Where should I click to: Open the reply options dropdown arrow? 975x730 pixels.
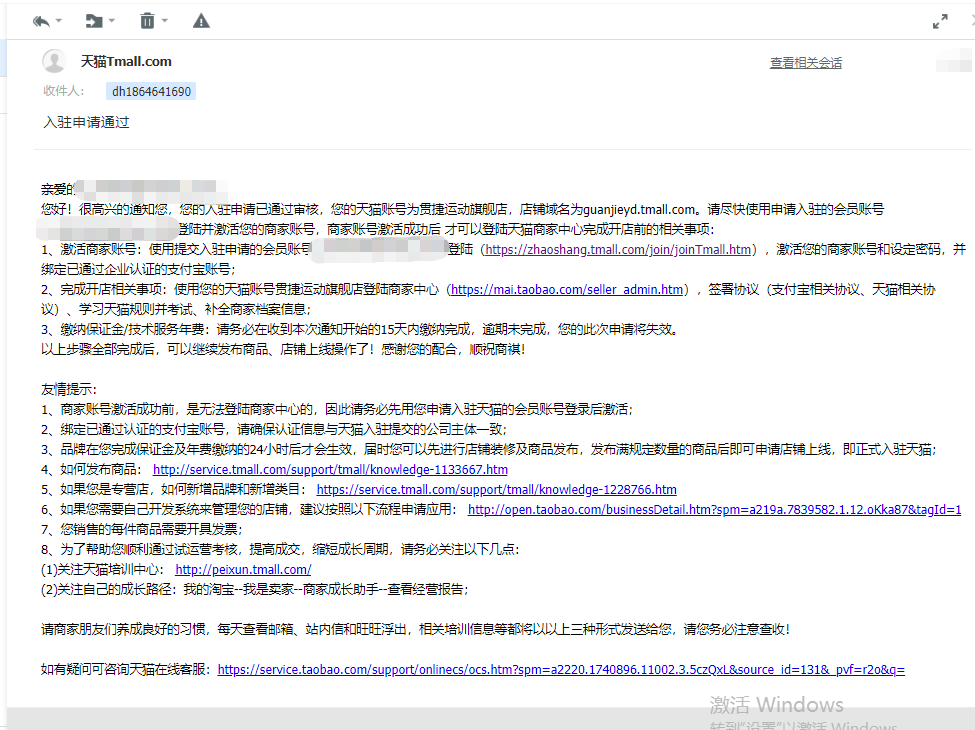(x=59, y=21)
